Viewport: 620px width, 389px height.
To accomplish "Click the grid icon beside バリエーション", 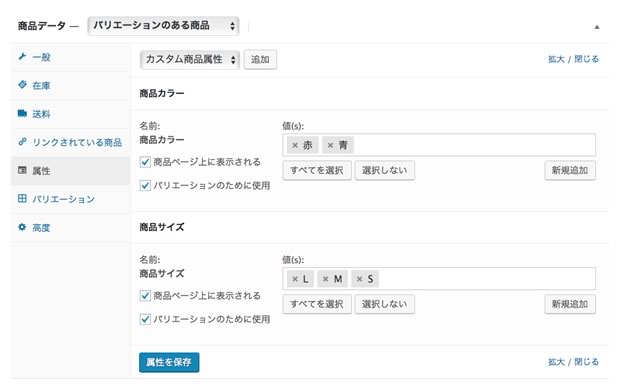I will click(x=22, y=198).
